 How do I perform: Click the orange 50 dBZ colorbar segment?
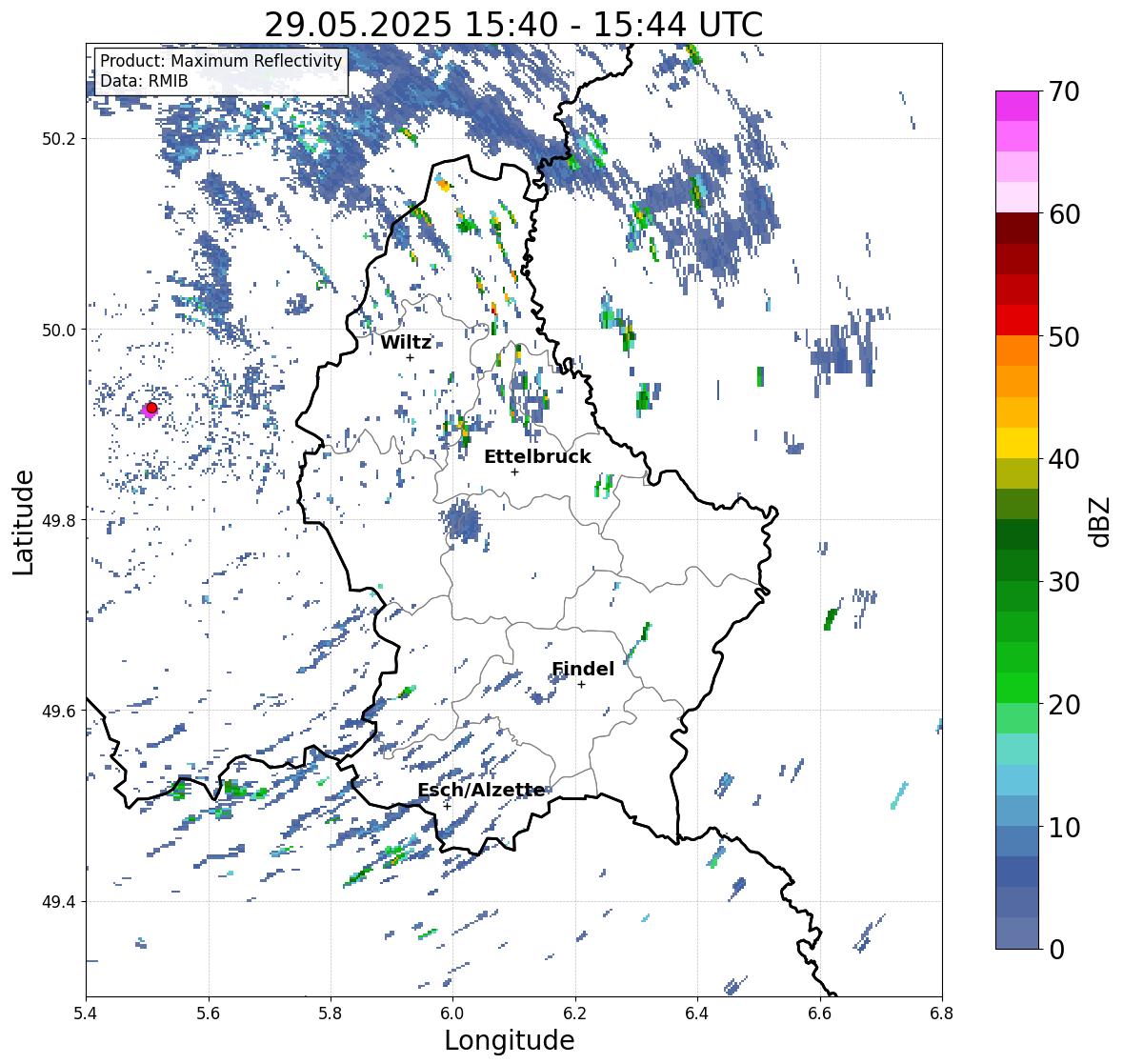[x=1017, y=351]
